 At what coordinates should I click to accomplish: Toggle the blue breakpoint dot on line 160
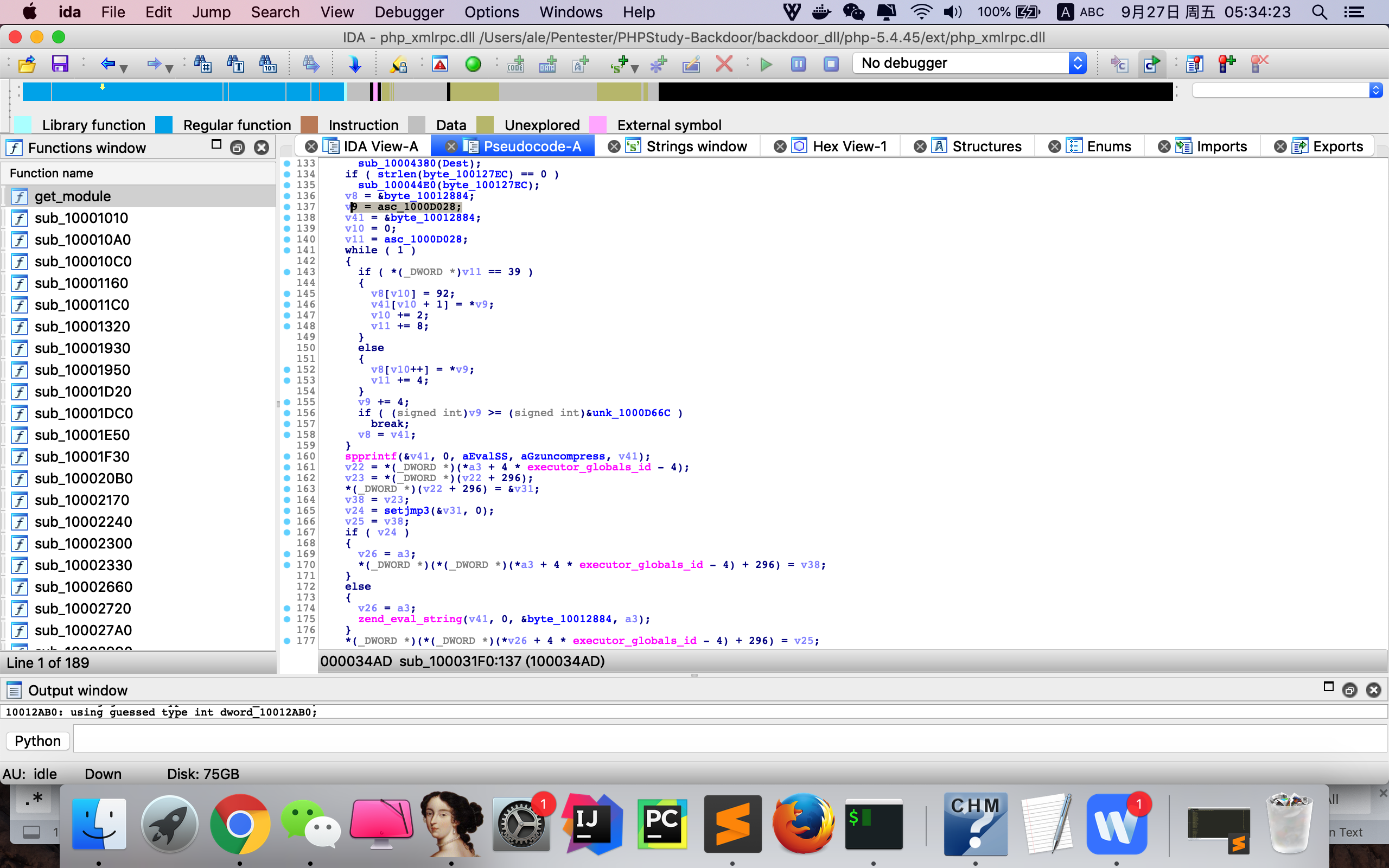point(287,456)
